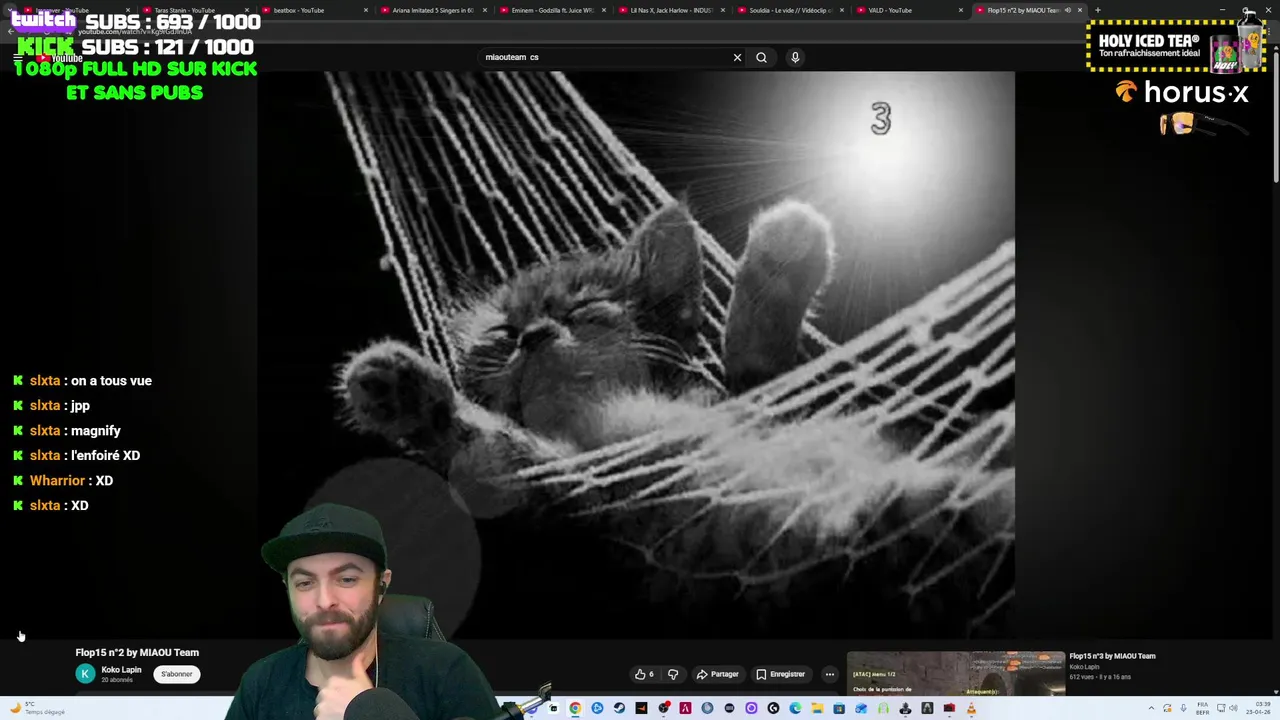Open Google Chrome in the taskbar
This screenshot has width=1280, height=720.
(575, 708)
